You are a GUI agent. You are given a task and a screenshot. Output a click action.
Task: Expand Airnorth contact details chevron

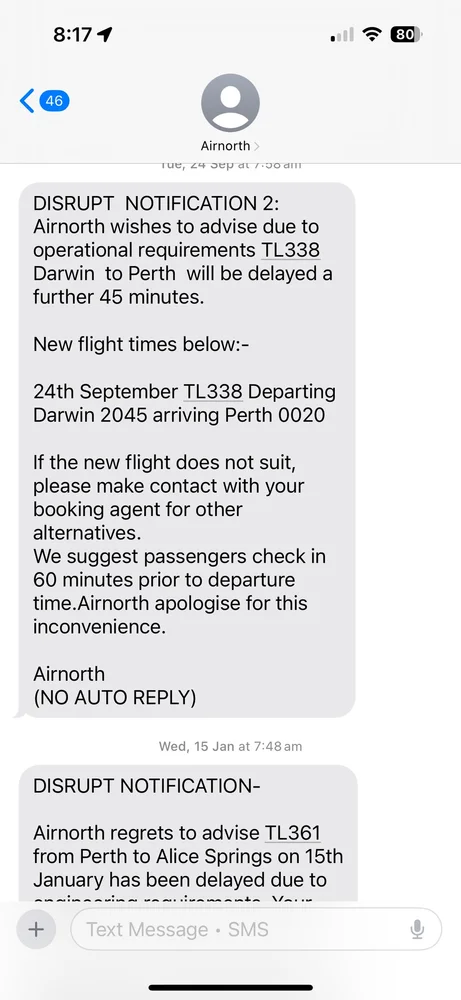pos(256,146)
